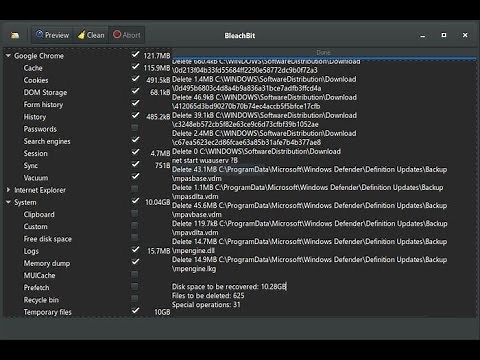
Task: Click the Preview magnifier button
Action: (x=53, y=35)
